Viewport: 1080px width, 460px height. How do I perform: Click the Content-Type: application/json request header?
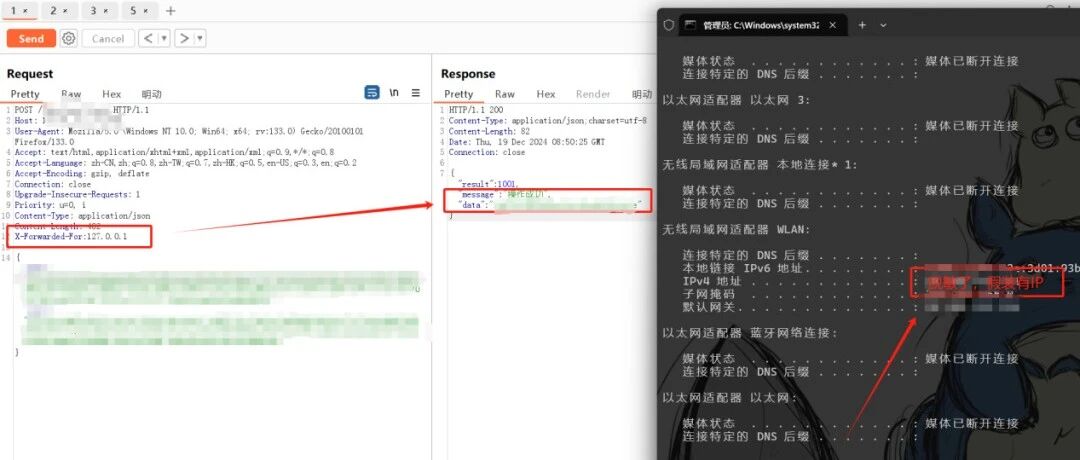click(82, 216)
